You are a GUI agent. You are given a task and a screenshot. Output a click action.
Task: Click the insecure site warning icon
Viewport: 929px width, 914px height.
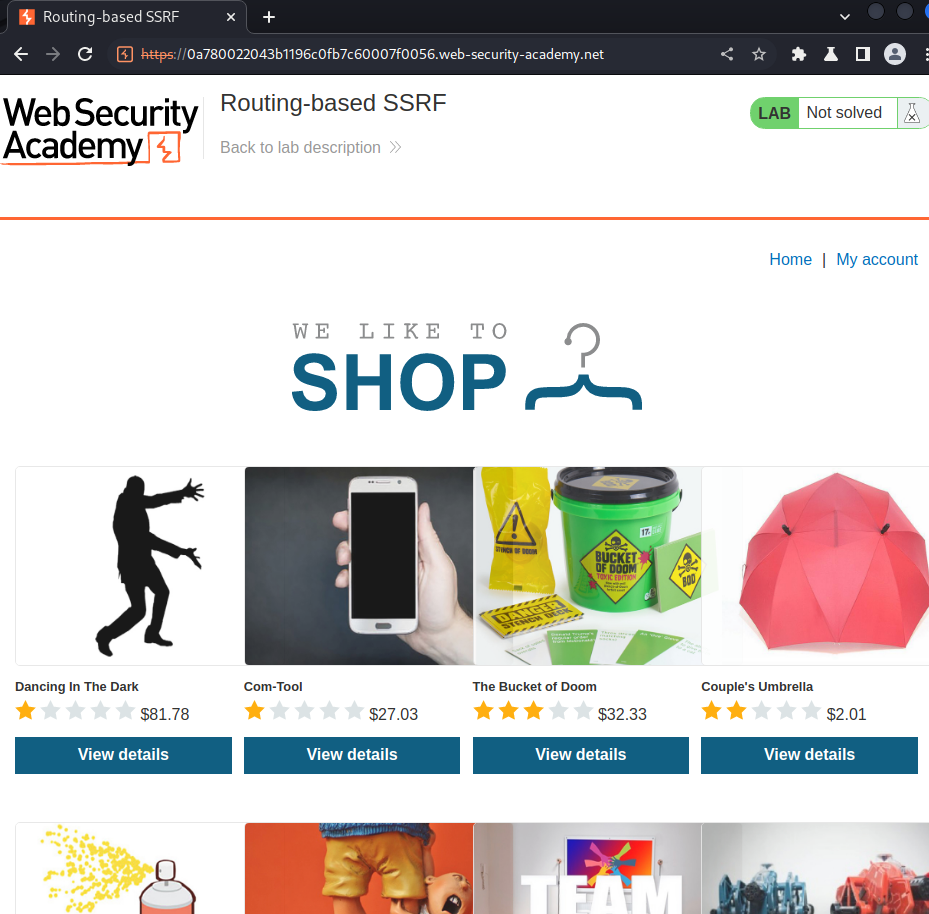tap(124, 54)
